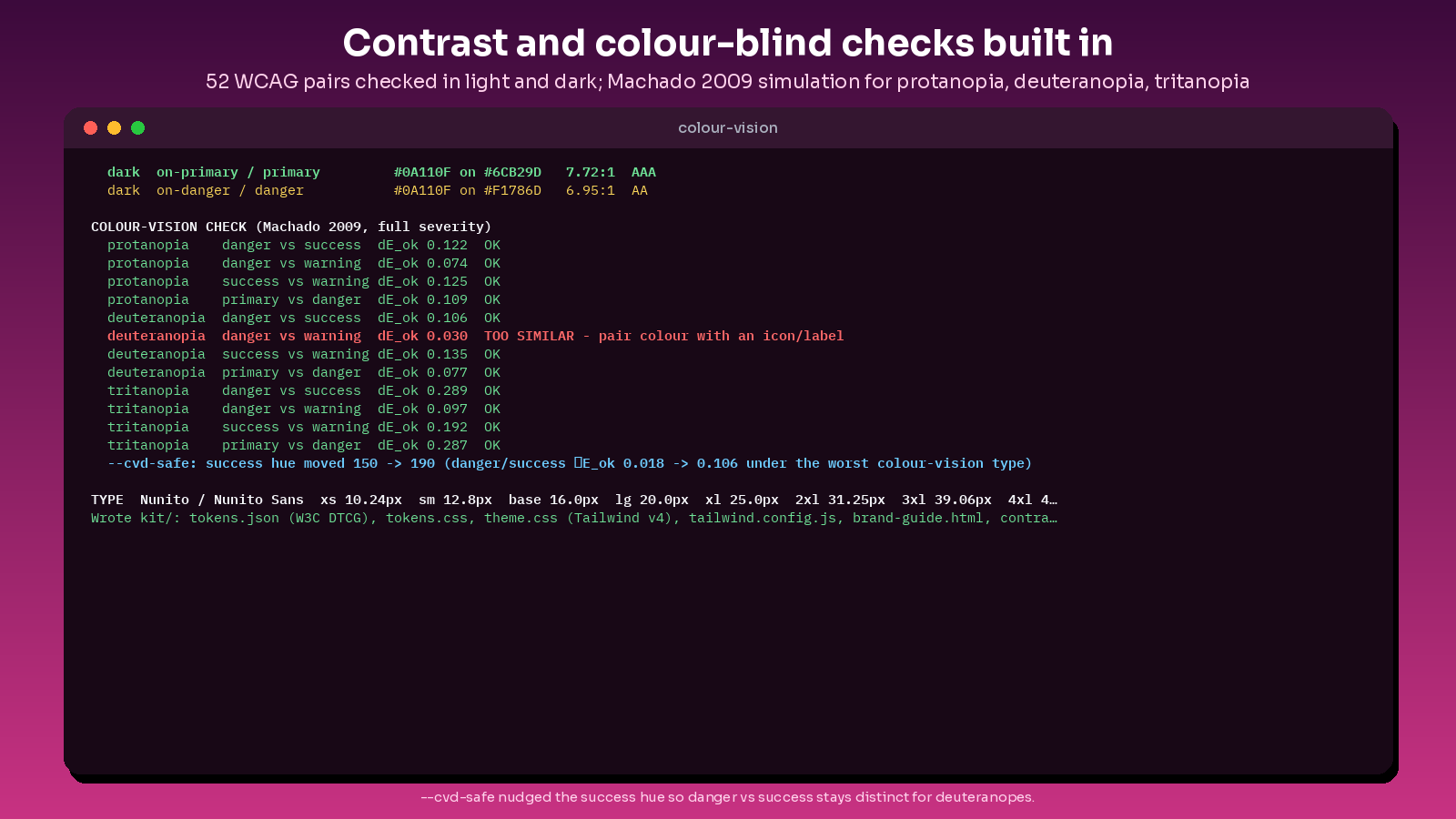The image size is (1456, 819).
Task: Select the on-primary / primary line
Action: [x=381, y=172]
